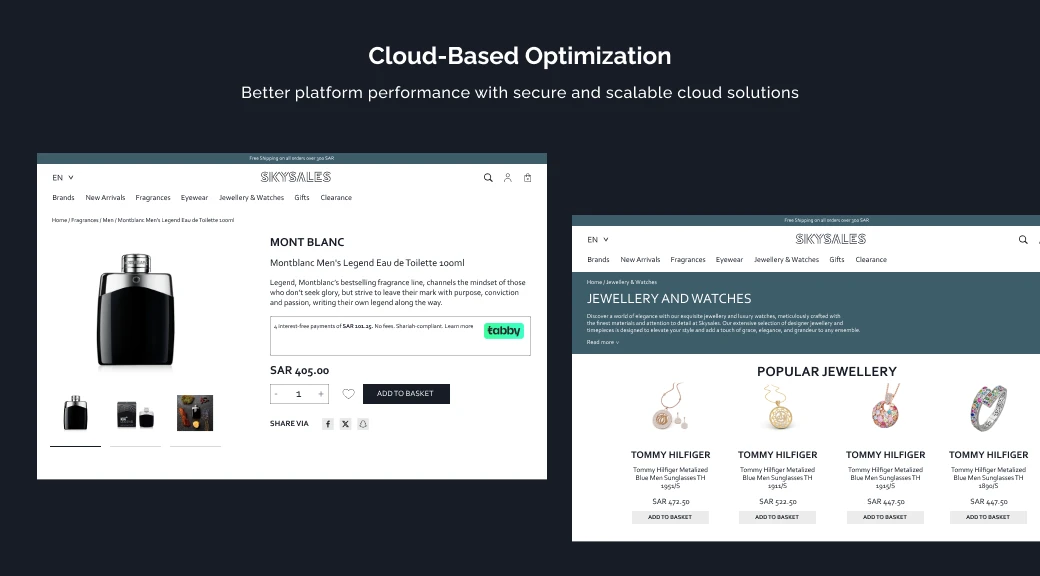This screenshot has width=1040, height=576.
Task: Open the EN dropdown on the Jewellery page
Action: (596, 239)
